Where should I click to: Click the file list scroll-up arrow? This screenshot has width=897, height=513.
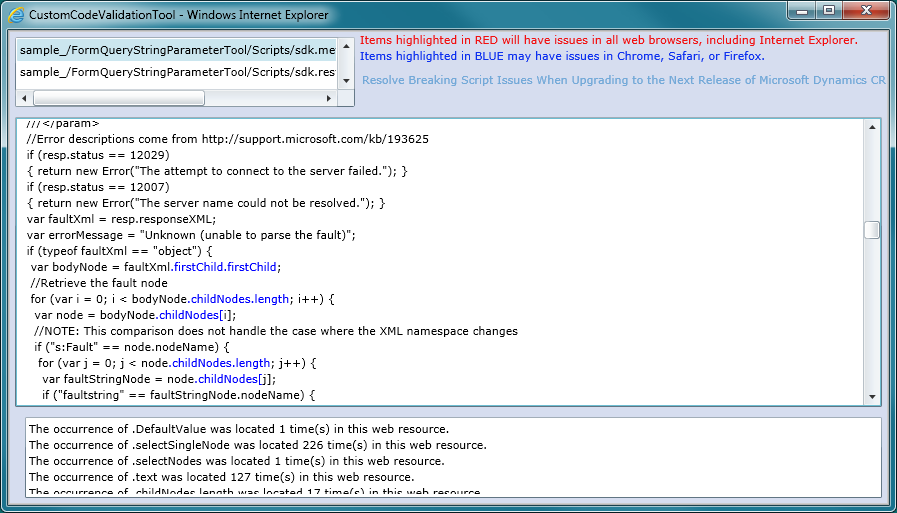pyautogui.click(x=346, y=46)
